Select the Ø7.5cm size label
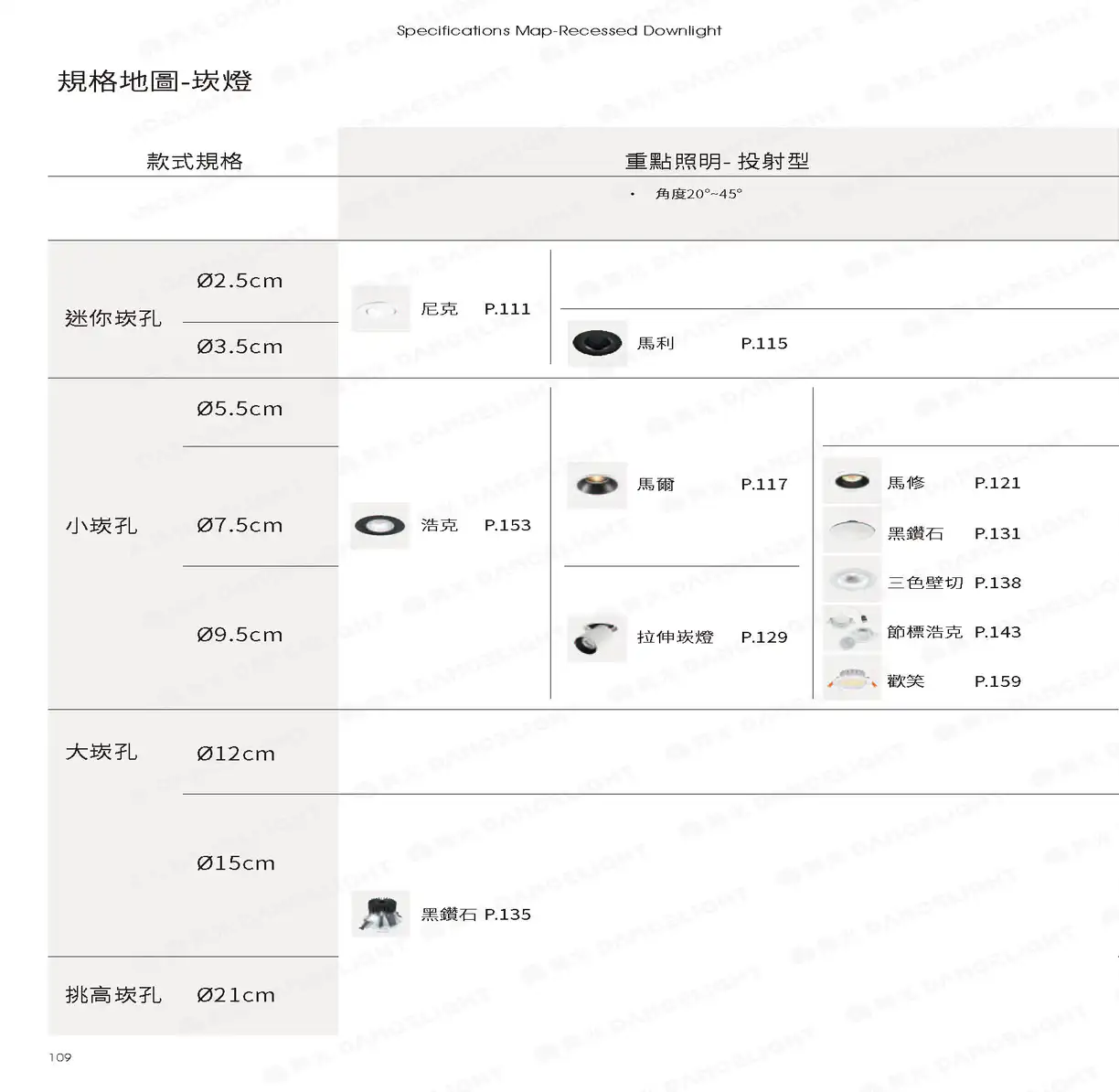Image resolution: width=1119 pixels, height=1092 pixels. 240,526
